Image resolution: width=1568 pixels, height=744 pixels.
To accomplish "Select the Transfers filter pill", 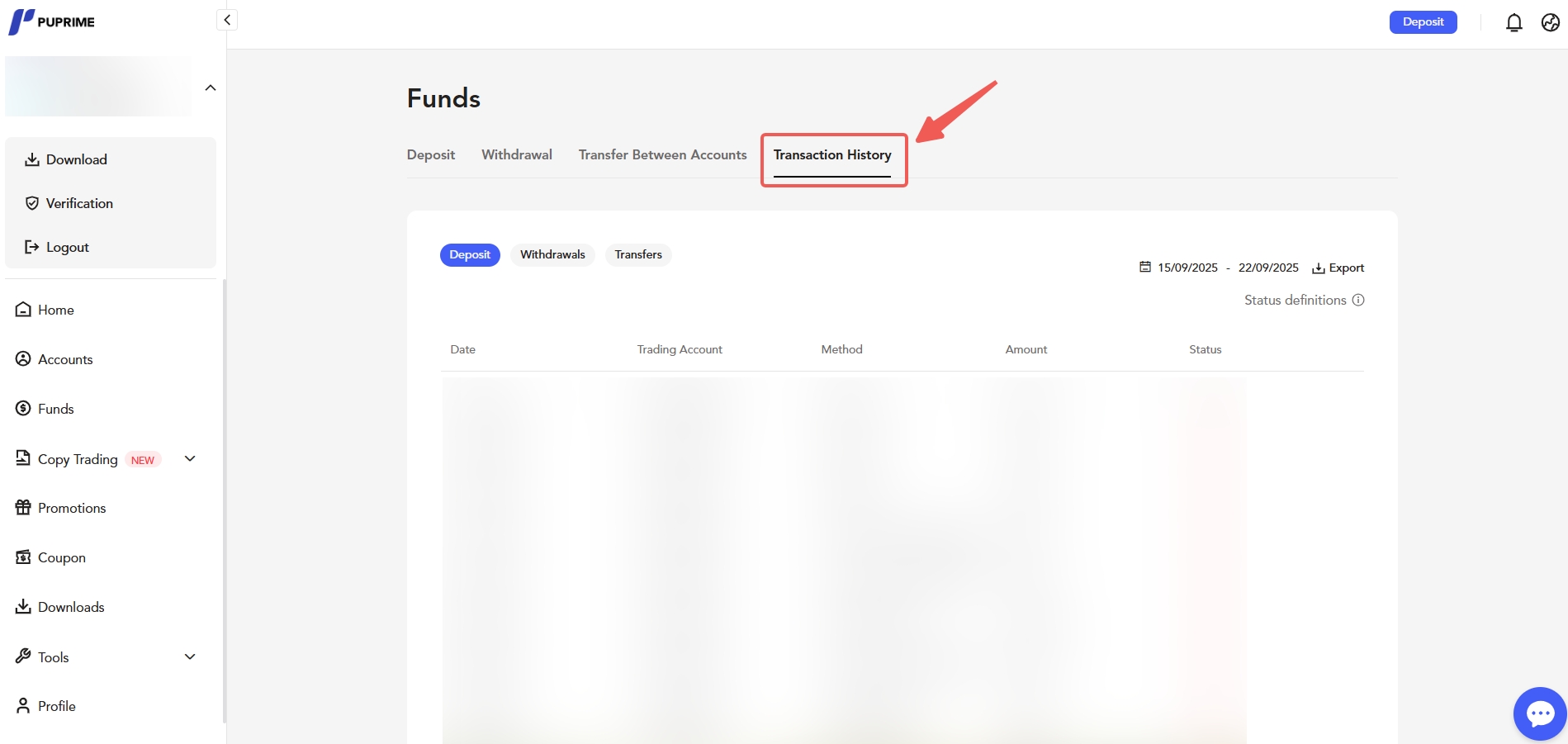I will click(637, 255).
